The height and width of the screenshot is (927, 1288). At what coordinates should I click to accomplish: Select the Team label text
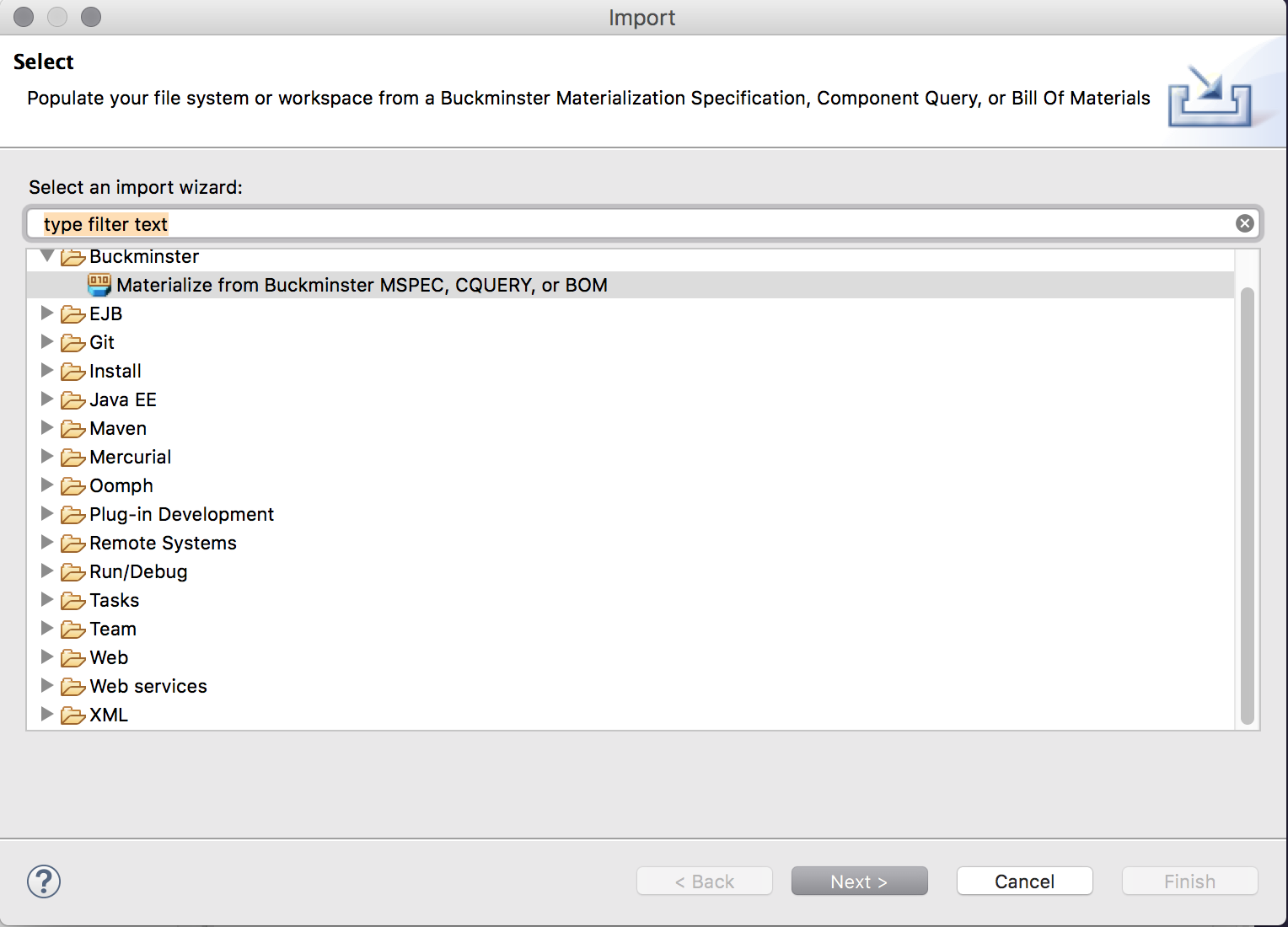pyautogui.click(x=113, y=629)
